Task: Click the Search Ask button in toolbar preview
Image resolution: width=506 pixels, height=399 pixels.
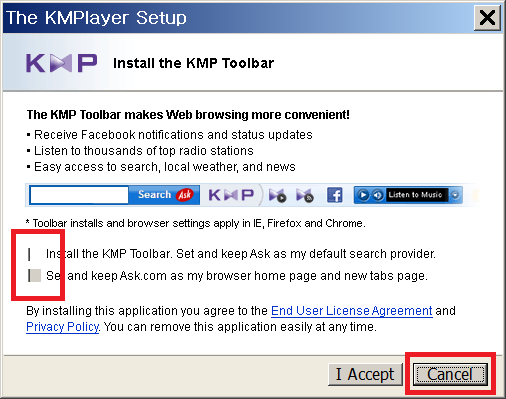Action: tap(165, 195)
